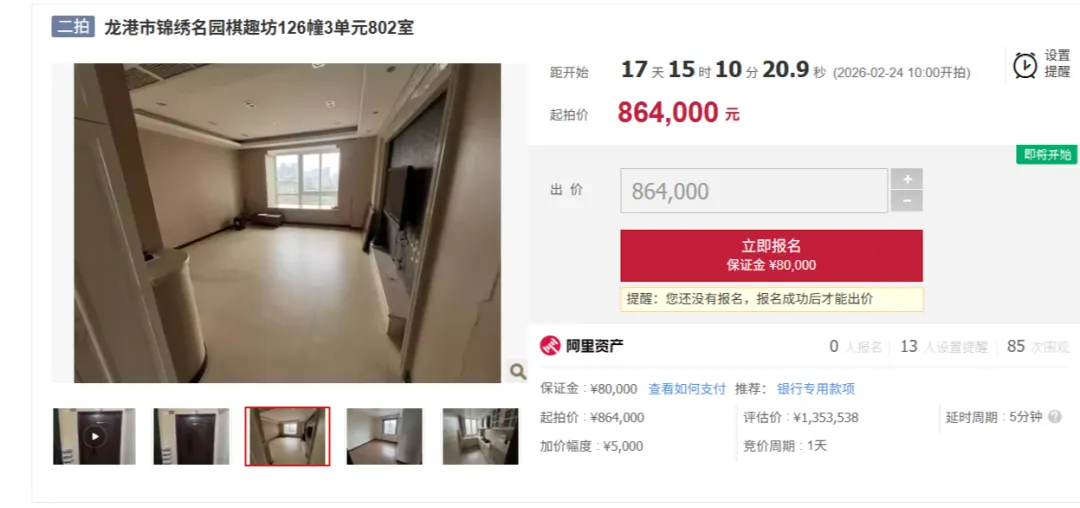Click the 阿里资产 logo icon
The height and width of the screenshot is (508, 1080).
550,346
